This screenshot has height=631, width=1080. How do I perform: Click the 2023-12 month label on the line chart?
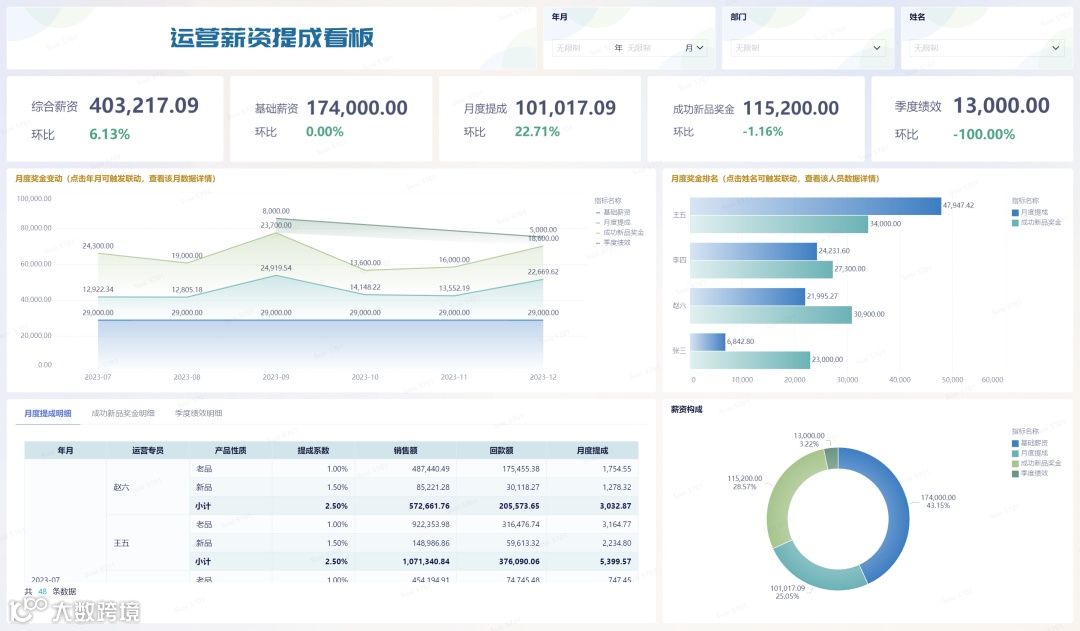pyautogui.click(x=543, y=377)
